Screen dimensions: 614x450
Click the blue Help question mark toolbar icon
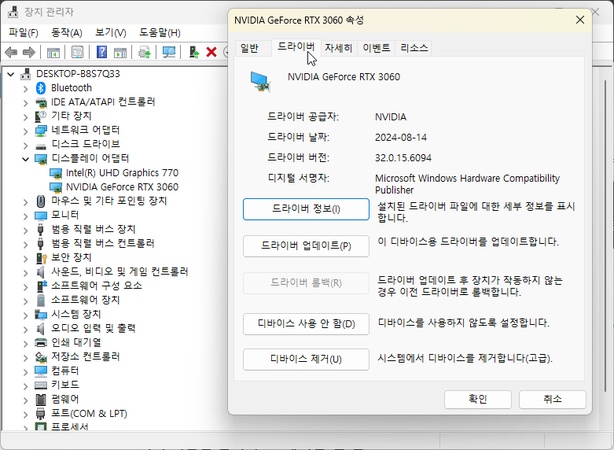(101, 52)
